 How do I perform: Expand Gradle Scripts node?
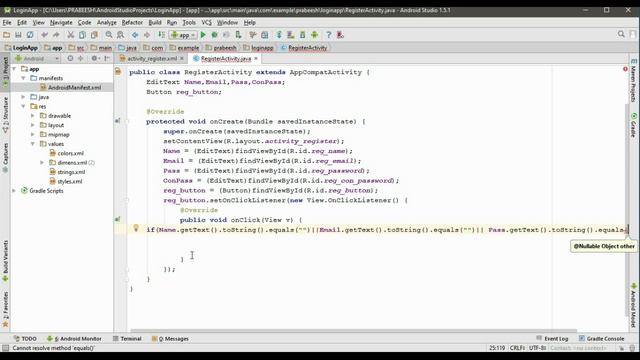point(15,191)
